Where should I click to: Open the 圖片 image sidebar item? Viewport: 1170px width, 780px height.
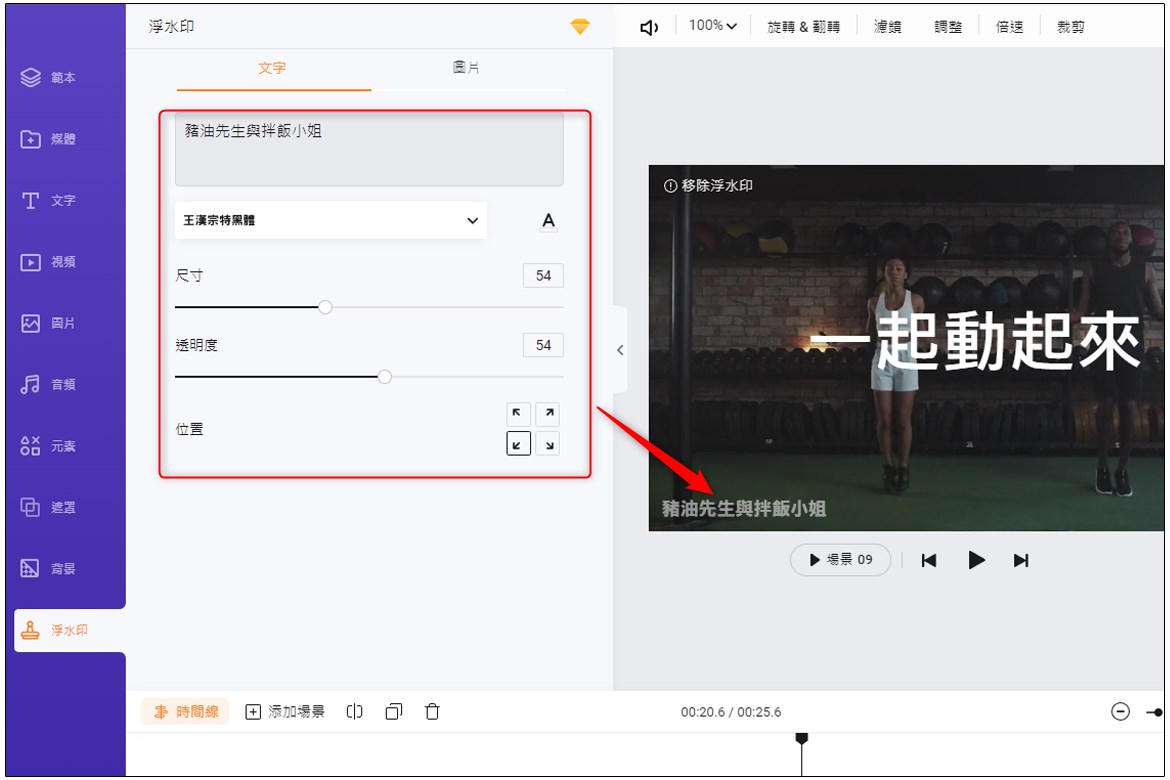[49, 323]
